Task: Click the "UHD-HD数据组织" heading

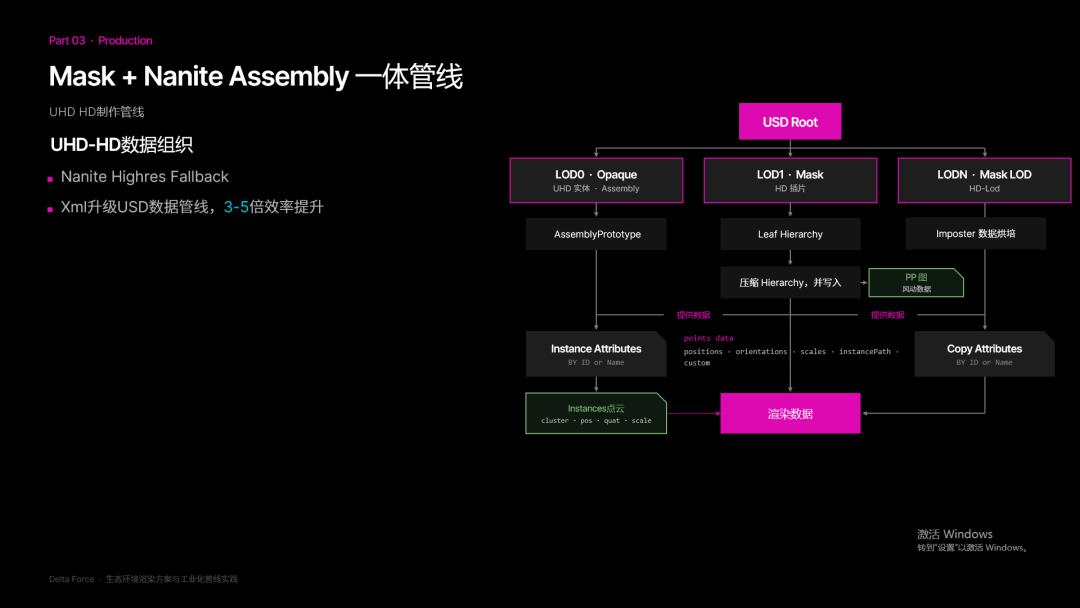Action: (x=121, y=145)
